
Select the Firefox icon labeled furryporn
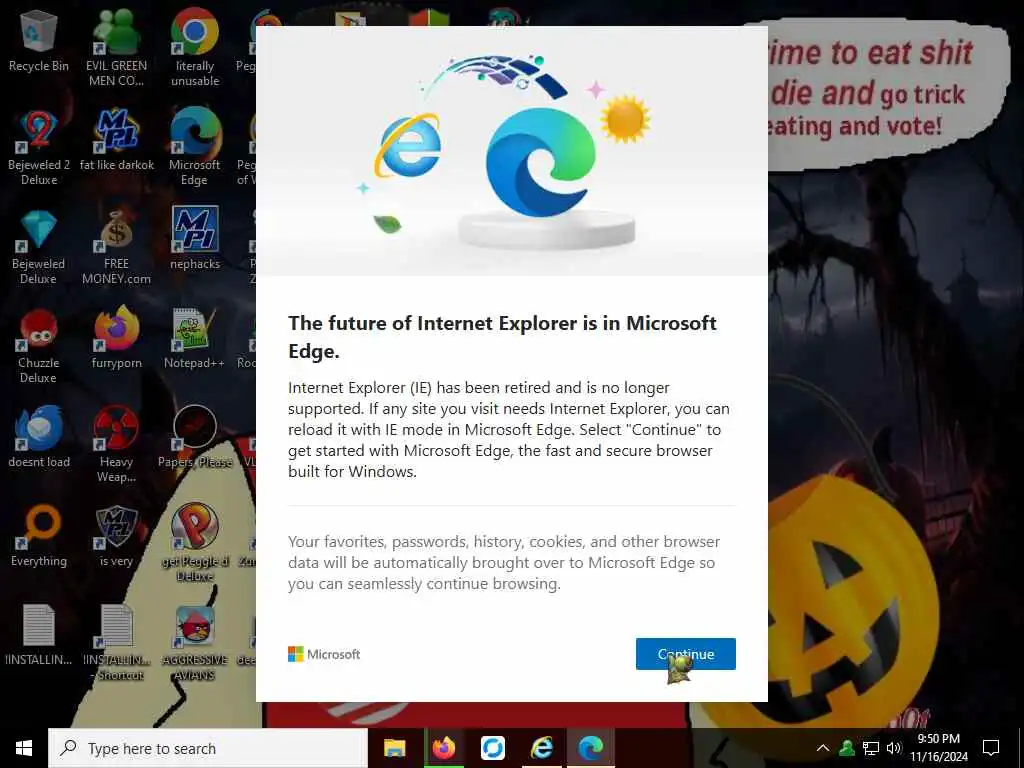point(116,338)
